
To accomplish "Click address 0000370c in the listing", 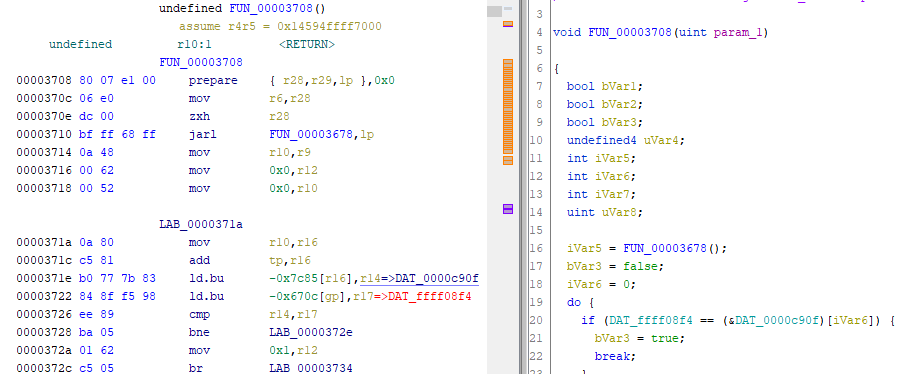I will pyautogui.click(x=43, y=98).
